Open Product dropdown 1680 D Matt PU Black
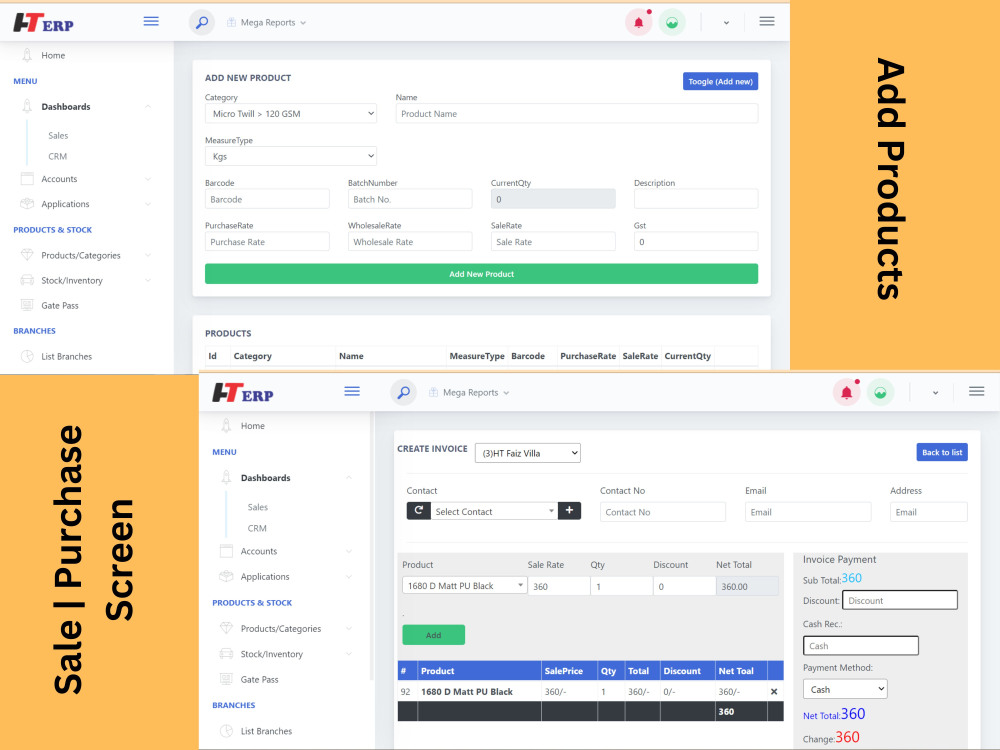This screenshot has width=1000, height=750. coord(464,585)
